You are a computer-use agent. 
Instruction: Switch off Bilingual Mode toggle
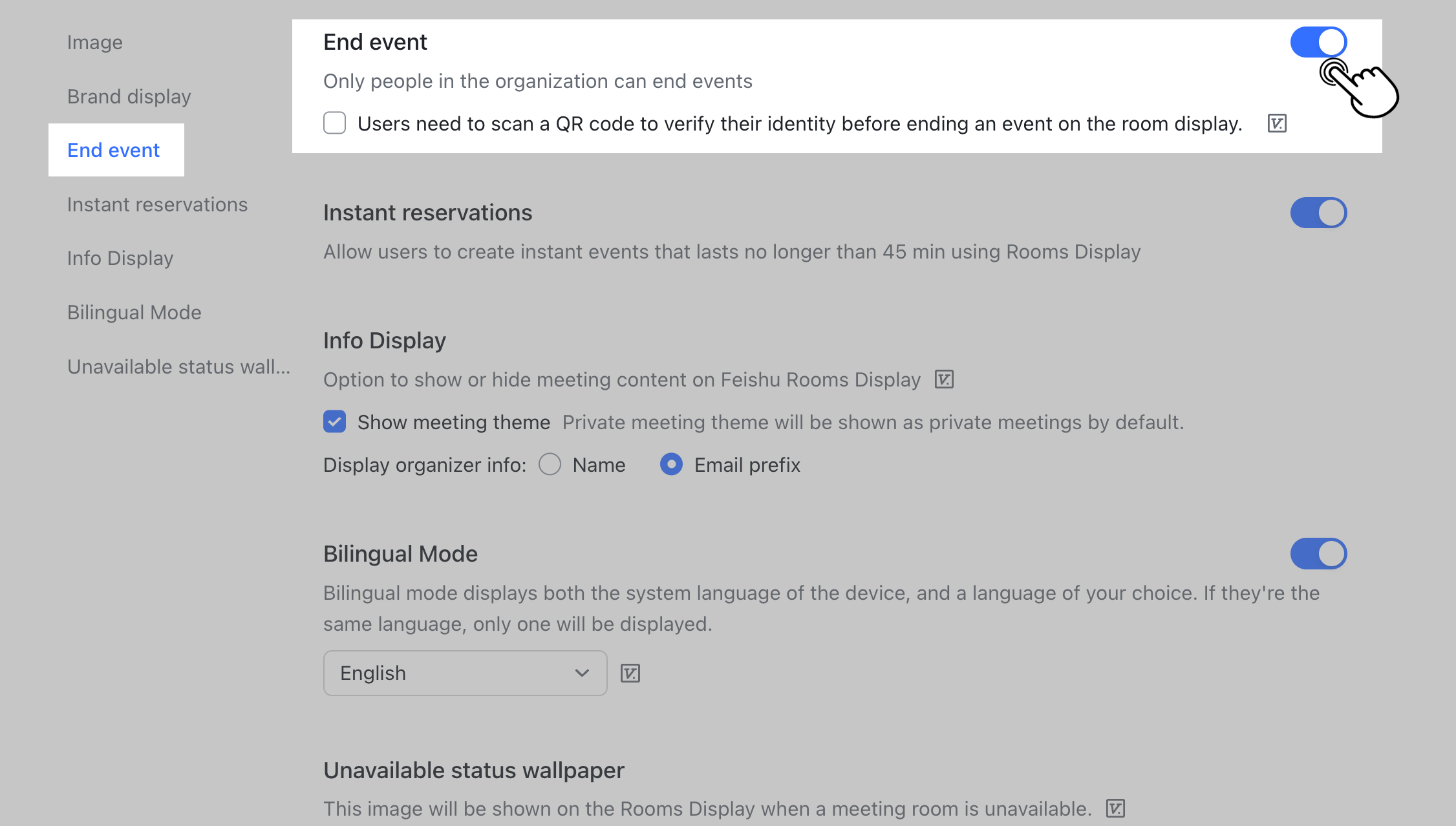click(1318, 554)
